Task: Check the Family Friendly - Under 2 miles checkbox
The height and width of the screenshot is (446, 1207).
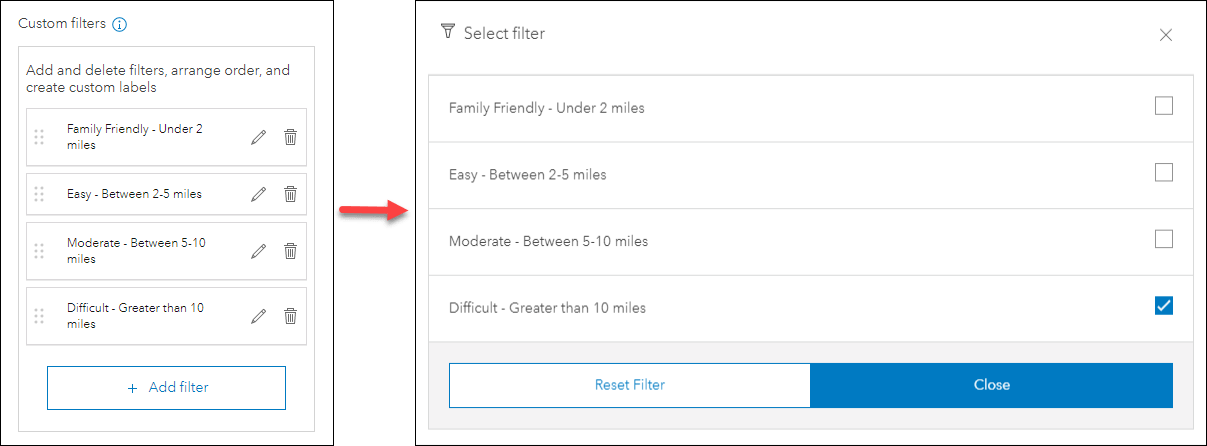Action: point(1163,106)
